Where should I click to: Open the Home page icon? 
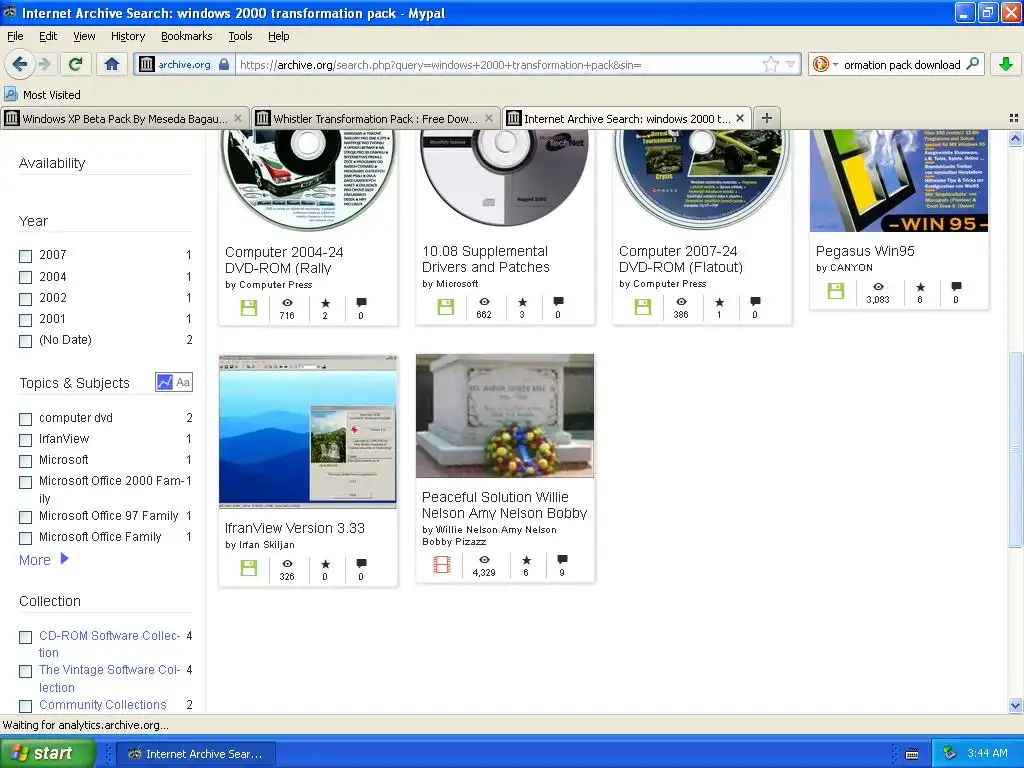[x=112, y=64]
